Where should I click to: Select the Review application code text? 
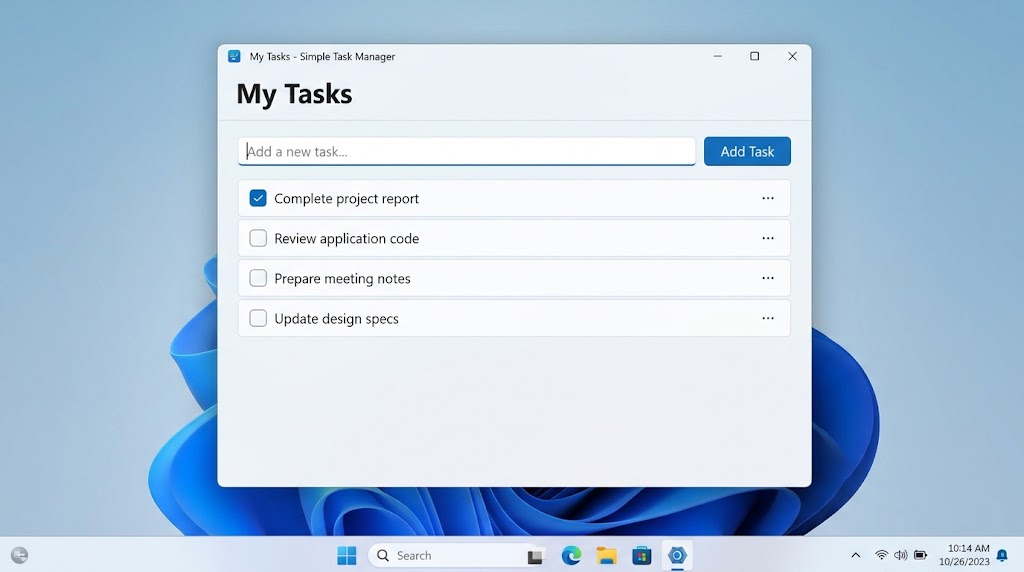tap(346, 238)
